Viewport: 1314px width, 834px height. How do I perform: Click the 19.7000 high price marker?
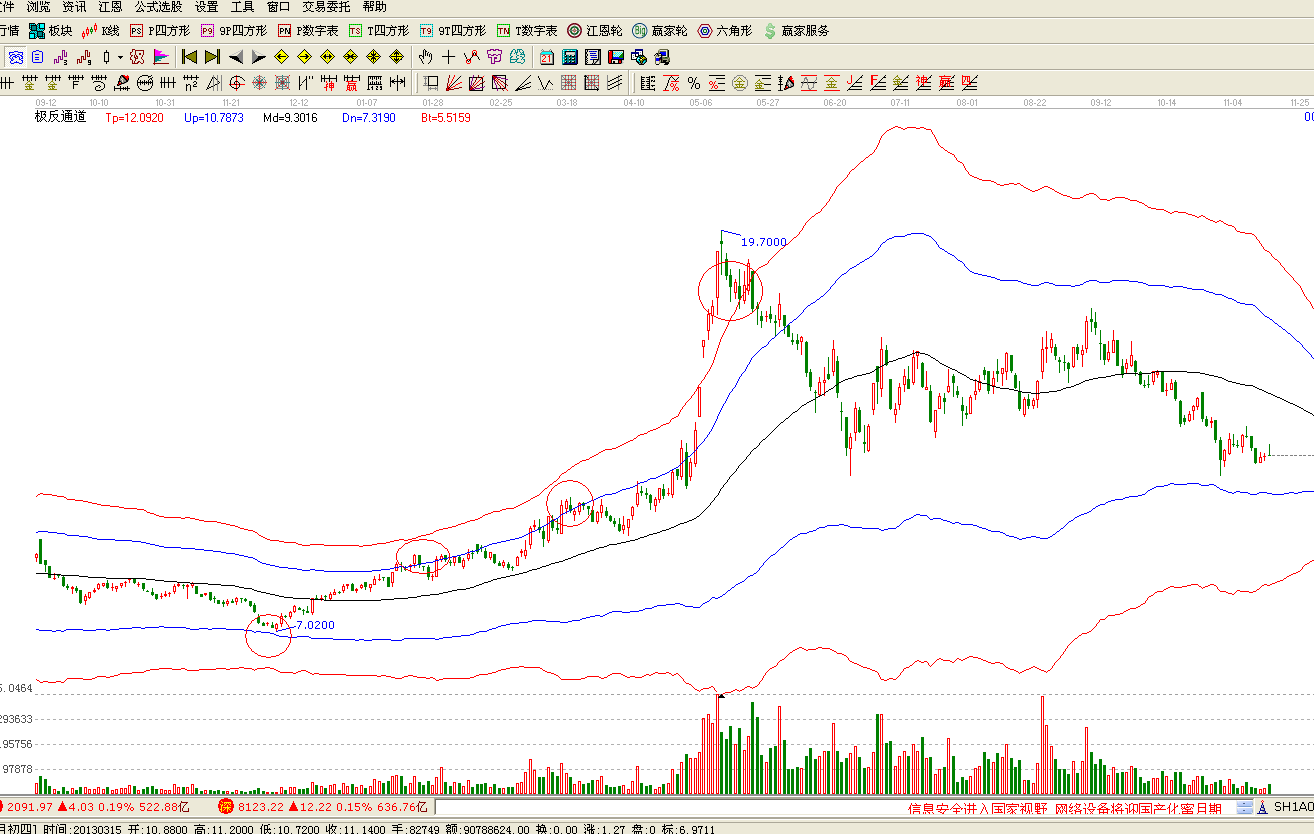[x=763, y=241]
